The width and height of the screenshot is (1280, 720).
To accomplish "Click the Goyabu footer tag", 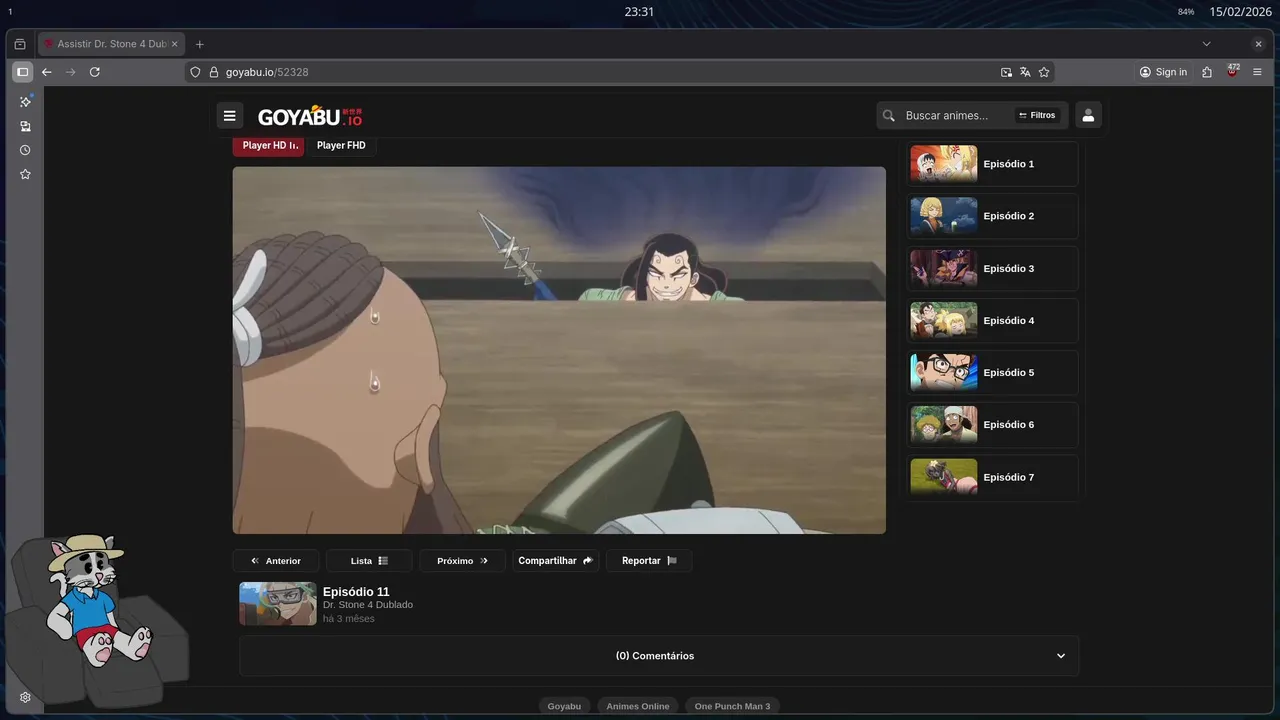I will [564, 706].
